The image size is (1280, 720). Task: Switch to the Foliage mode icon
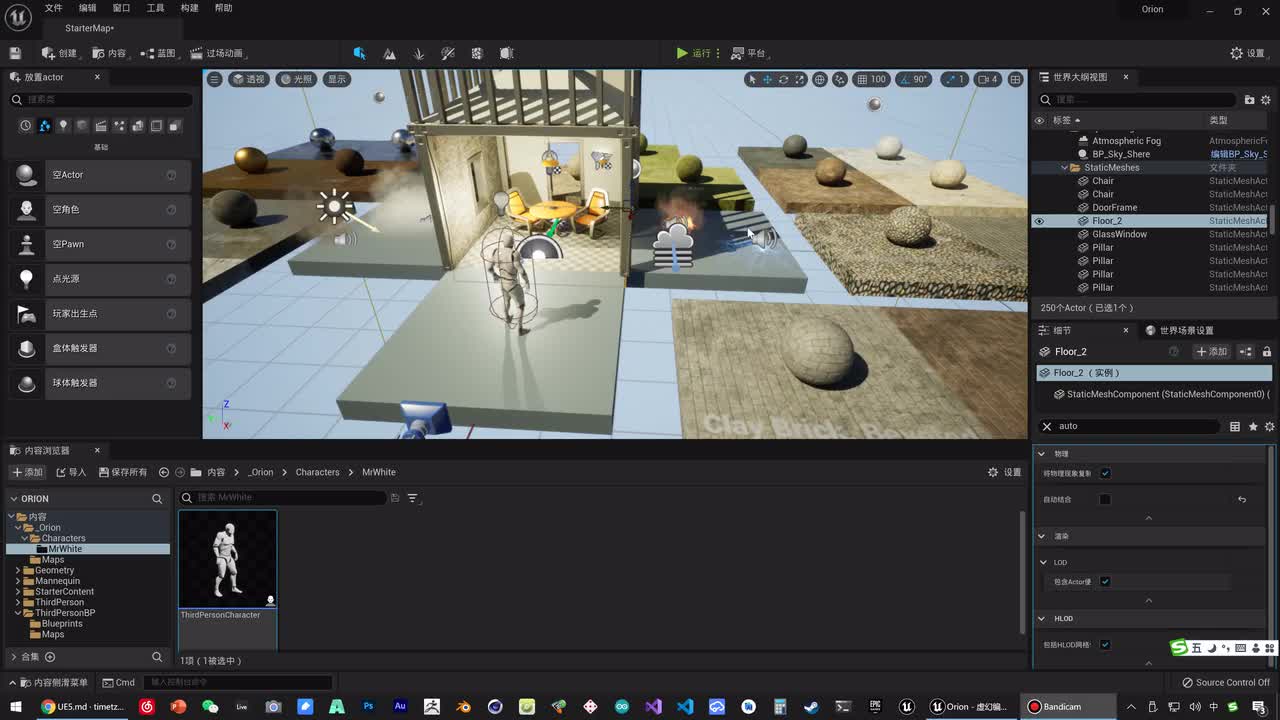[x=418, y=53]
